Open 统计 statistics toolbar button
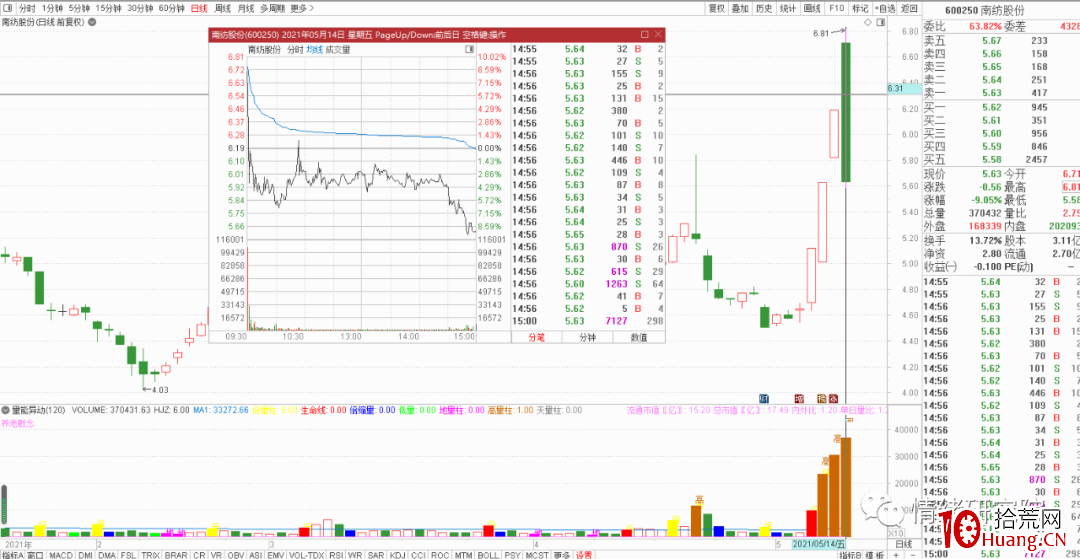Viewport: 1080px width, 559px height. pyautogui.click(x=788, y=8)
